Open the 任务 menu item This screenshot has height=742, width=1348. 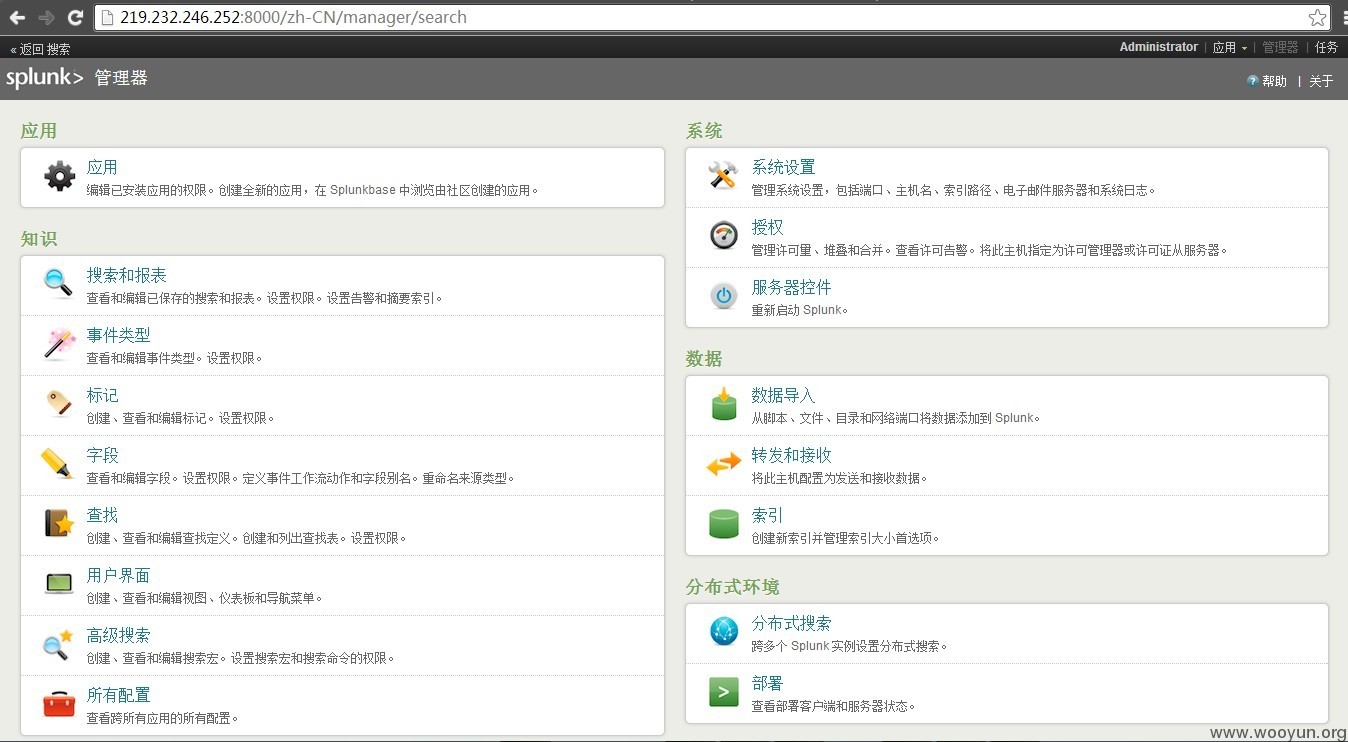pyautogui.click(x=1326, y=47)
